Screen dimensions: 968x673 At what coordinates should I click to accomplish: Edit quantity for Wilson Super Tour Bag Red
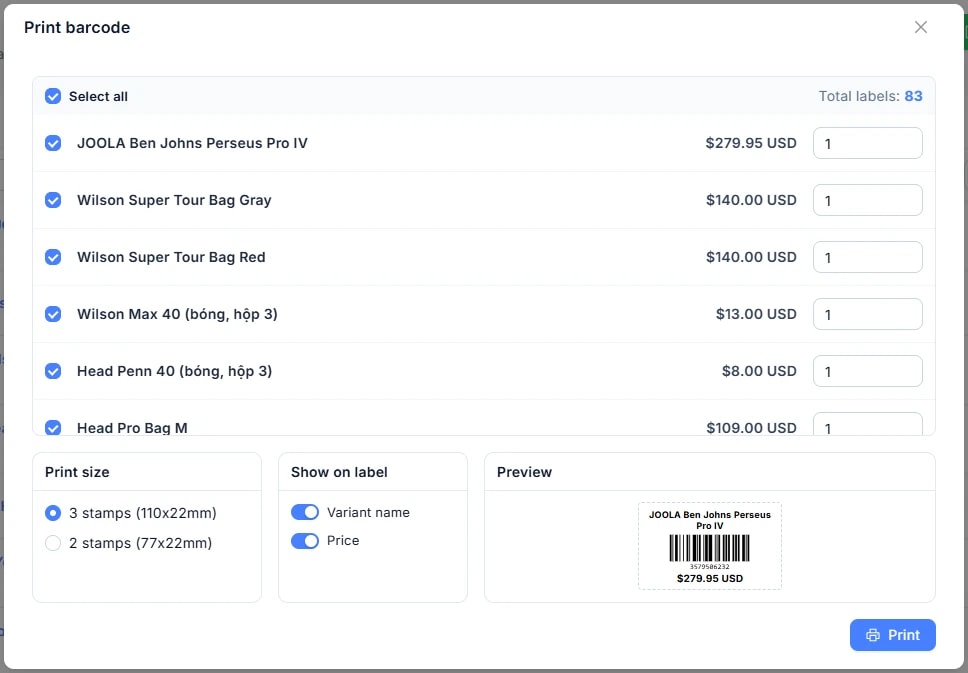(867, 257)
